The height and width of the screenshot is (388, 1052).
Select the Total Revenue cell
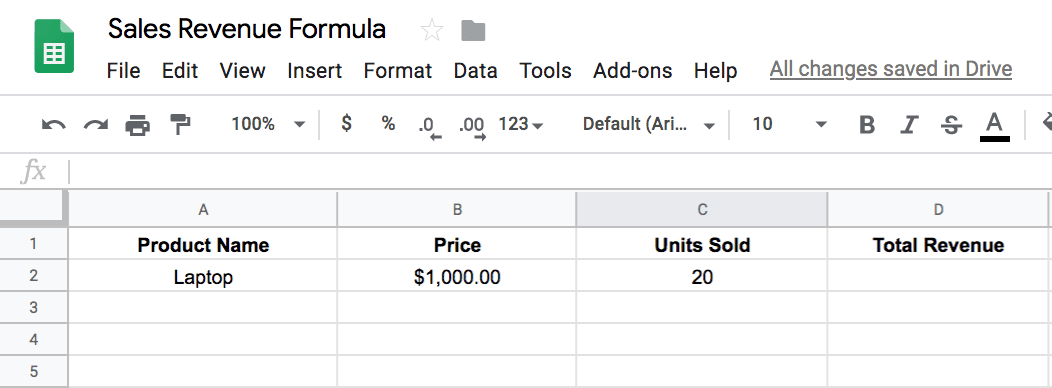(x=939, y=244)
